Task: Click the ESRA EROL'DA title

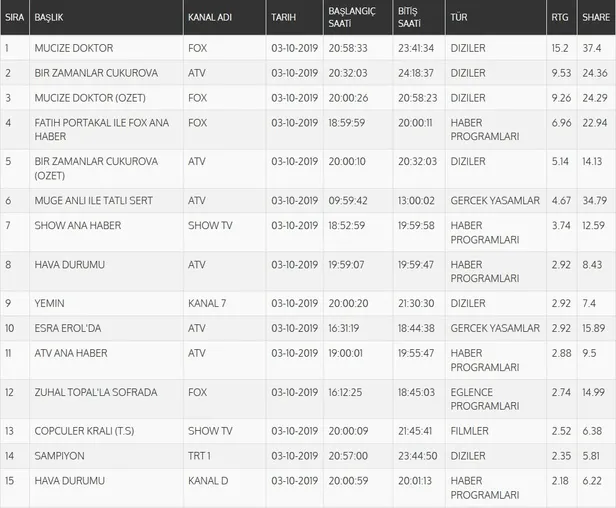Action: point(67,328)
